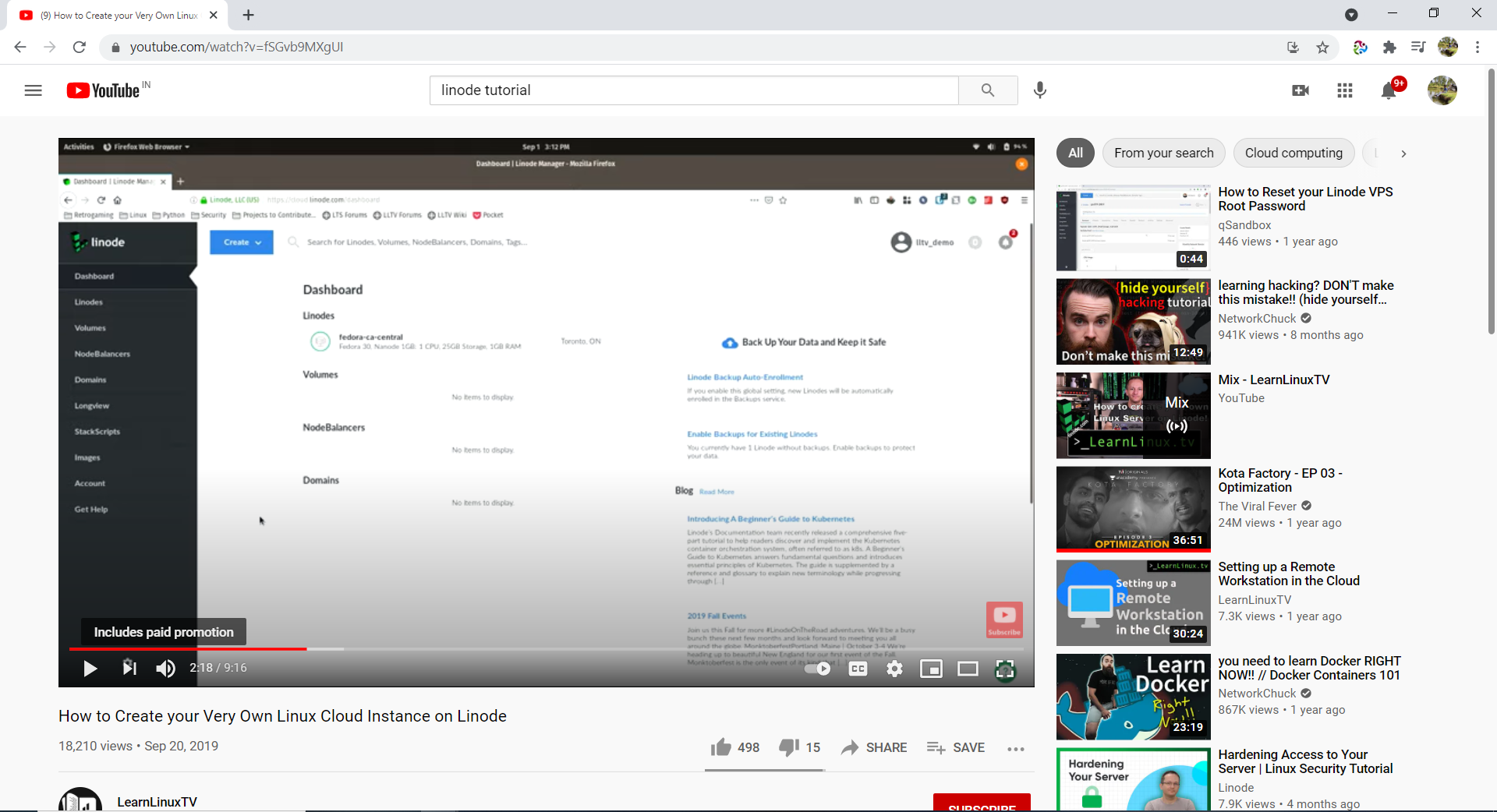Click the browser address bar
This screenshot has height=812, width=1497.
click(694, 47)
